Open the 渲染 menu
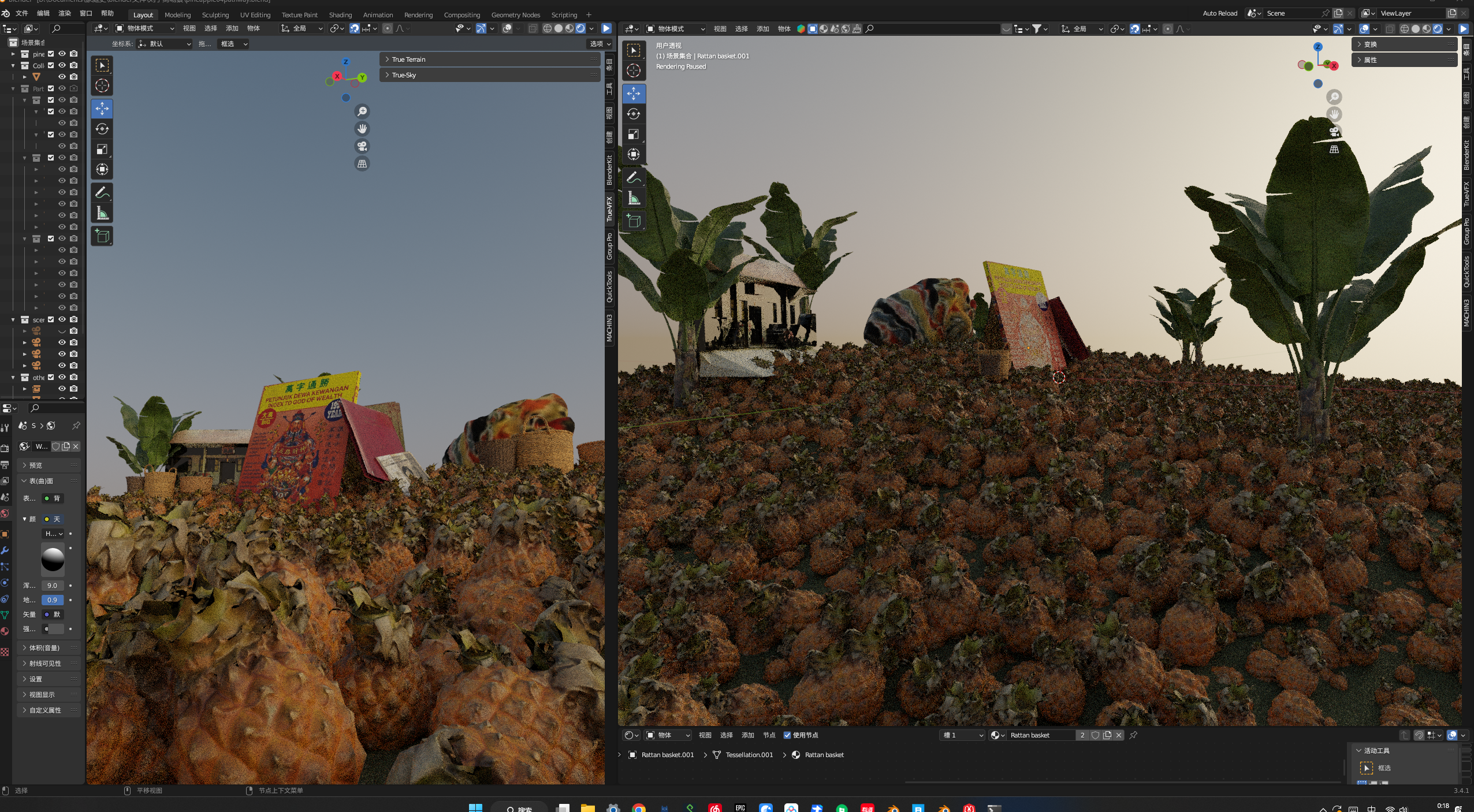 (x=65, y=13)
